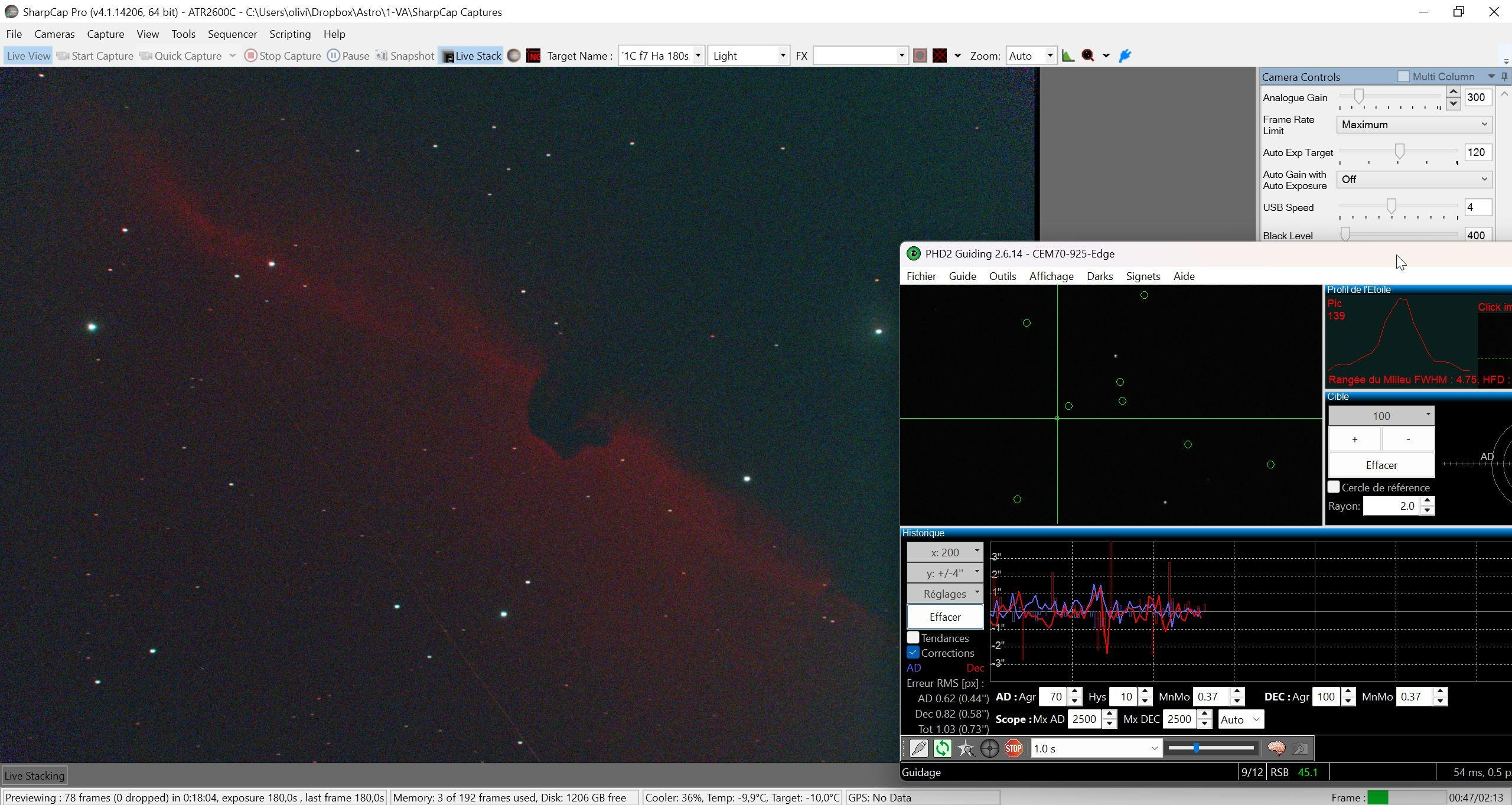The image size is (1512, 805).
Task: Click the PHD2 begin guiding crosshair icon
Action: (990, 748)
